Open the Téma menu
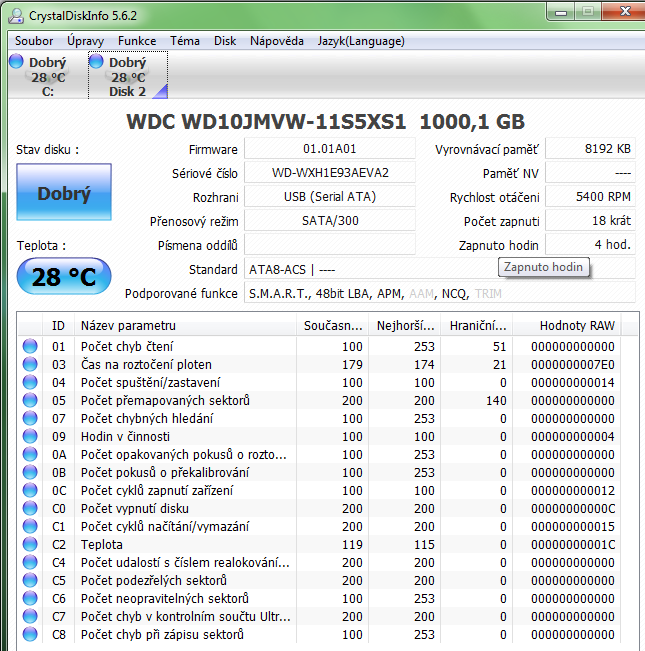645x651 pixels. tap(185, 41)
